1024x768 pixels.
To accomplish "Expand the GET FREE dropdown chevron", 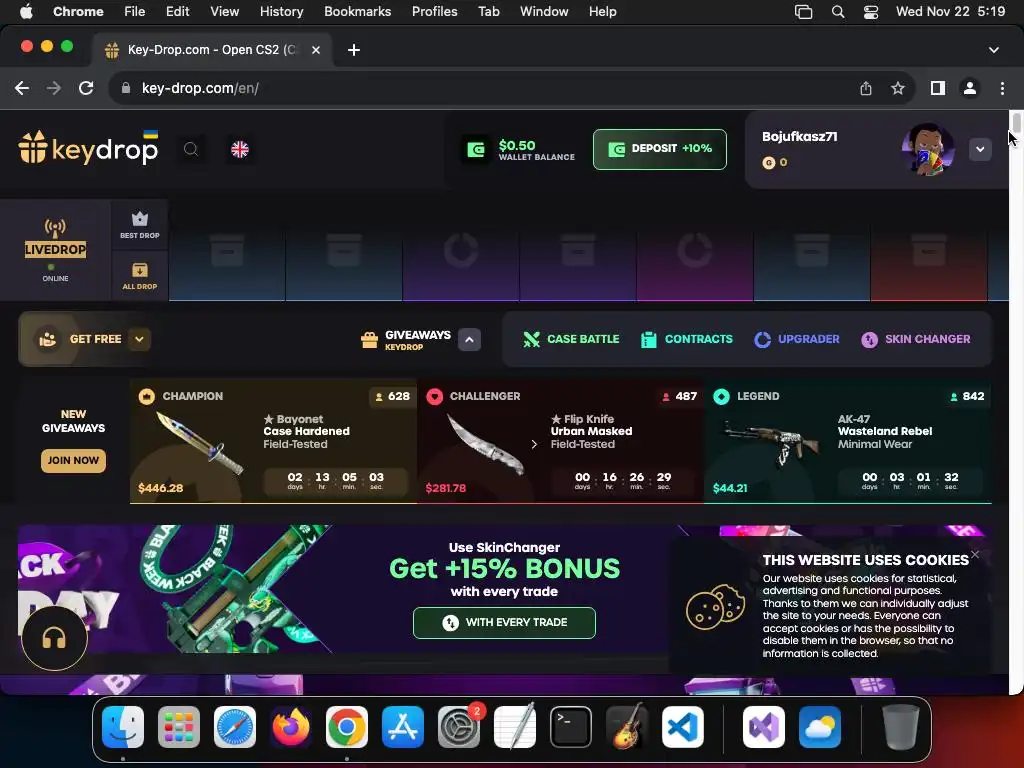I will (x=139, y=339).
